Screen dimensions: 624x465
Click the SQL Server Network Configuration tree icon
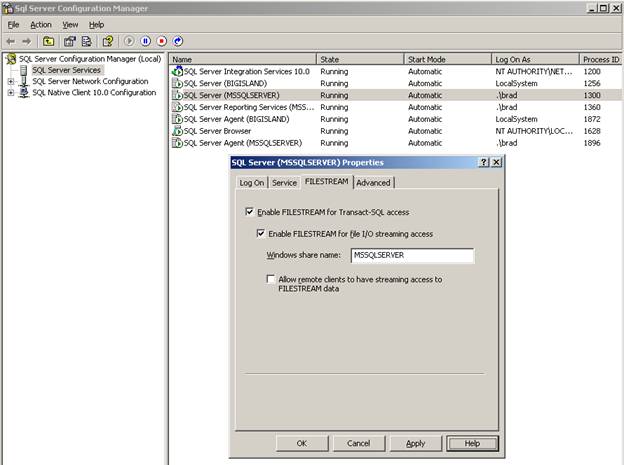24,81
